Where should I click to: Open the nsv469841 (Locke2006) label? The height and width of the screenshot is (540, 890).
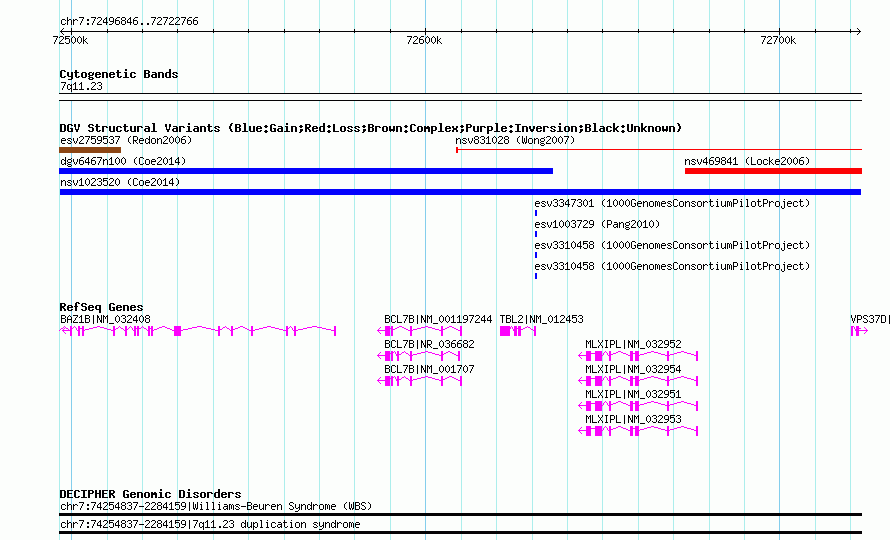coord(747,161)
